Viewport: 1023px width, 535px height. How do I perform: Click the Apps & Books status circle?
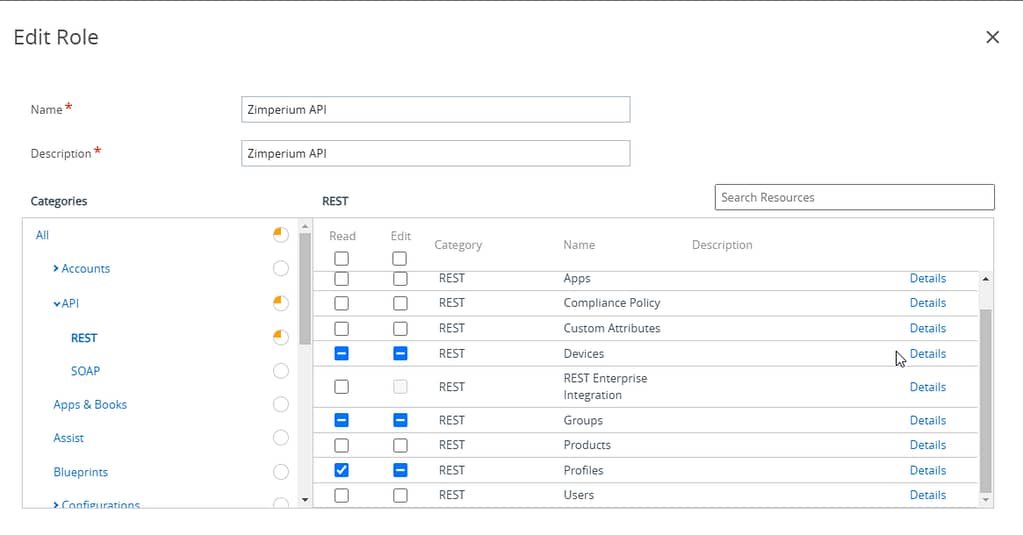click(x=281, y=404)
